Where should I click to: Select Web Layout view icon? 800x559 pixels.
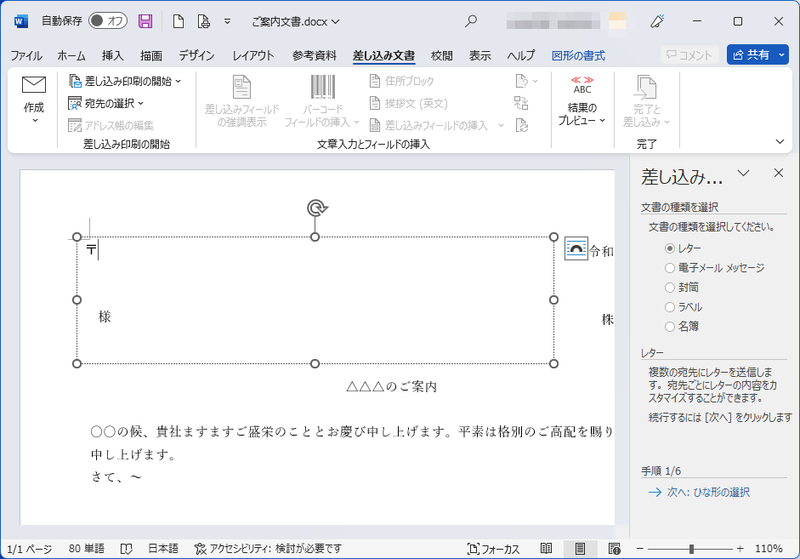[614, 549]
